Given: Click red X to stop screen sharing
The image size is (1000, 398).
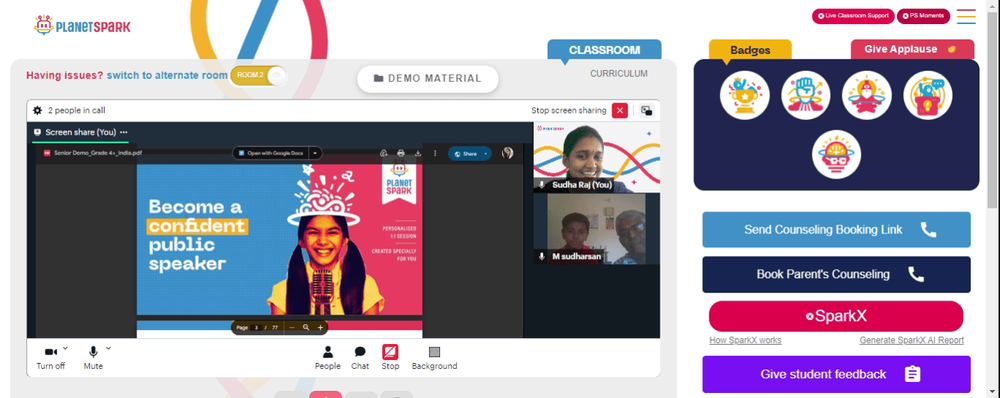Looking at the screenshot, I should [x=619, y=110].
